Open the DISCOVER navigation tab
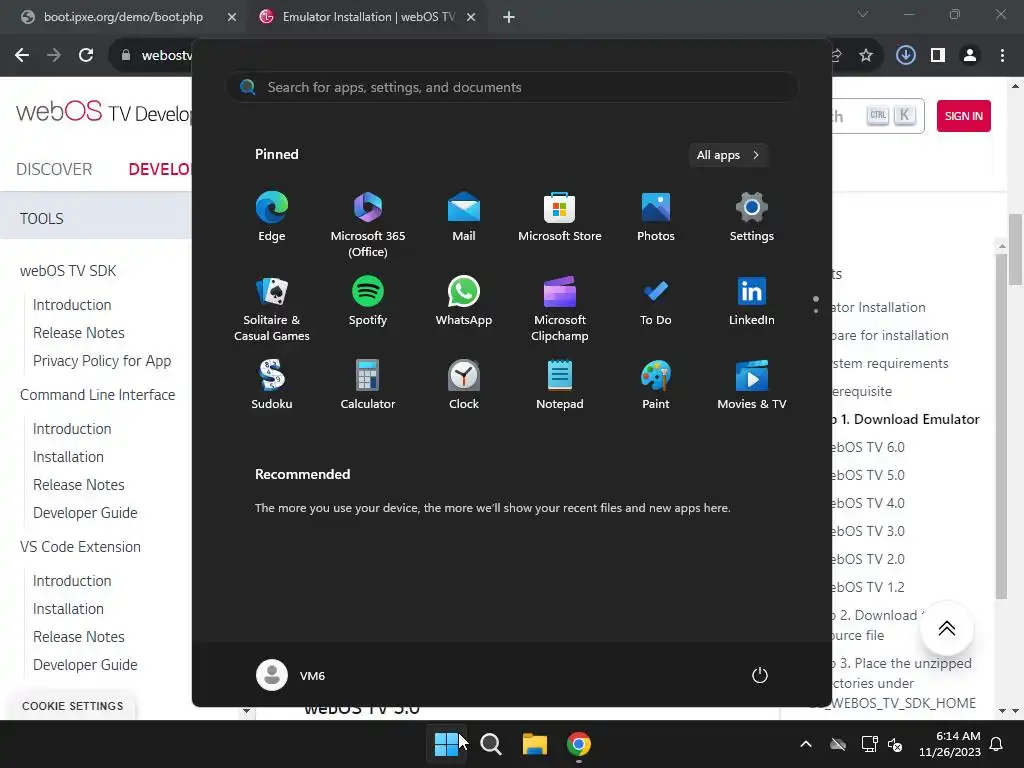The height and width of the screenshot is (768, 1024). coord(54,169)
